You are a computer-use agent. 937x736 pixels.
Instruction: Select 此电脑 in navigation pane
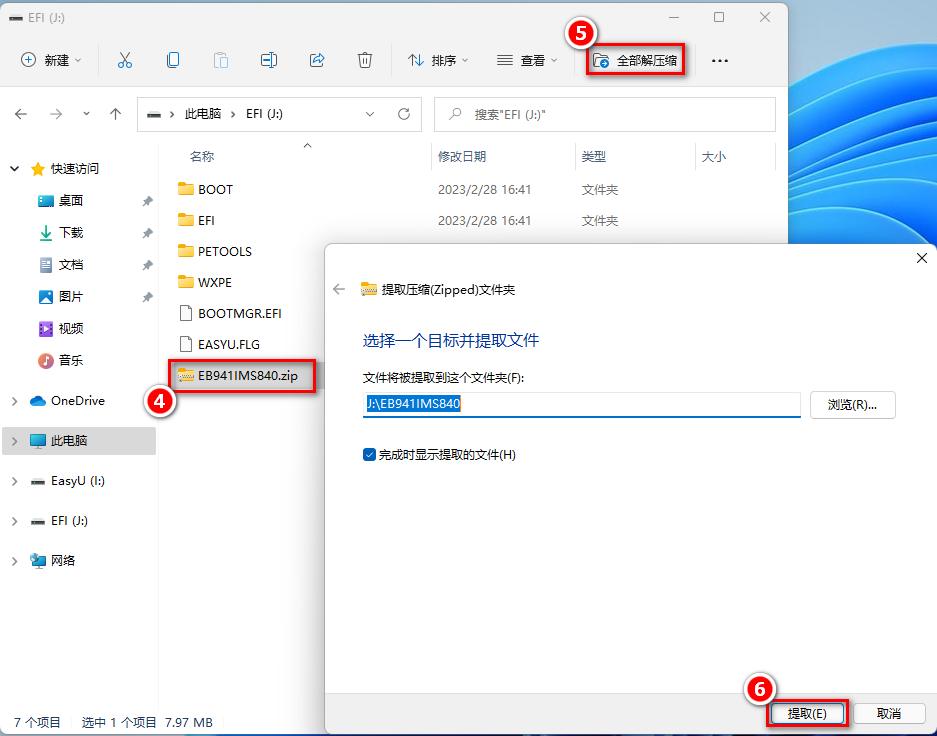coord(68,441)
